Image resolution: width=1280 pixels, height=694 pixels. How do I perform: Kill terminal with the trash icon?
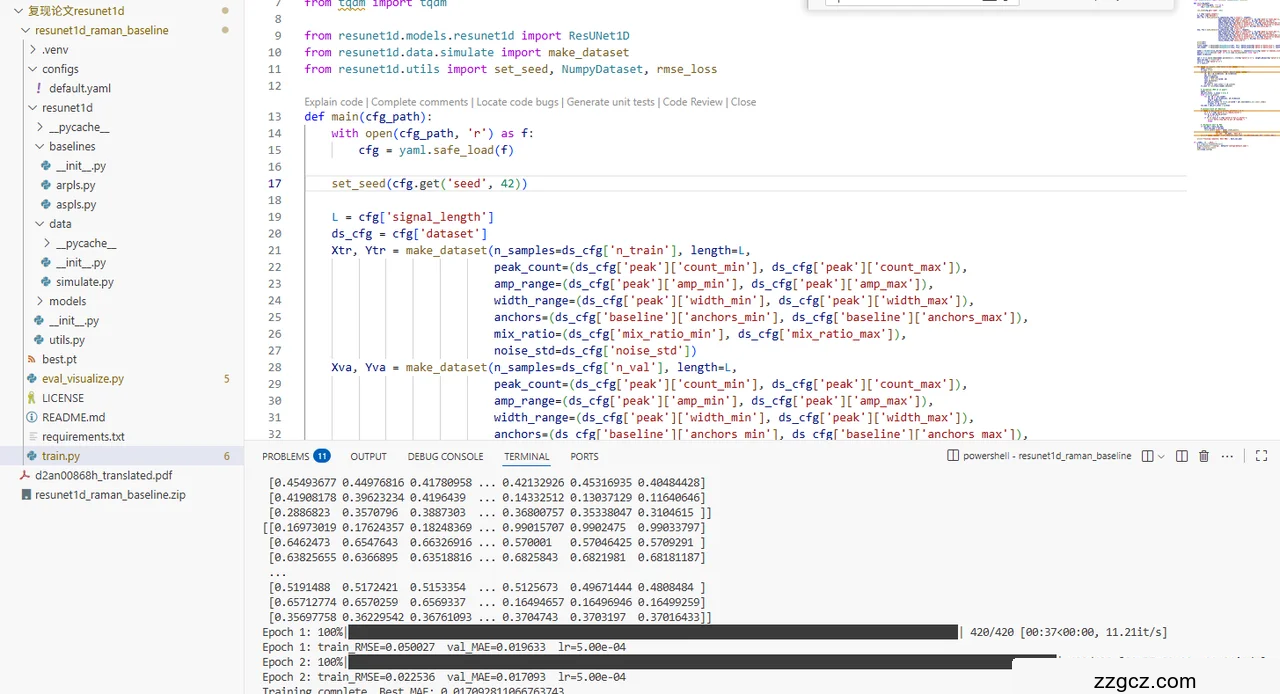click(x=1204, y=456)
